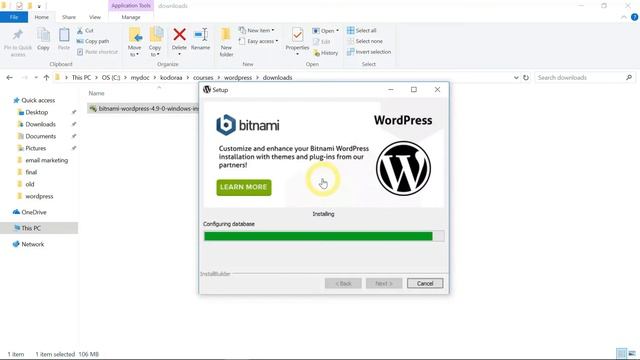Open the Manage ribbon tab
This screenshot has height=360, width=640.
tap(131, 17)
